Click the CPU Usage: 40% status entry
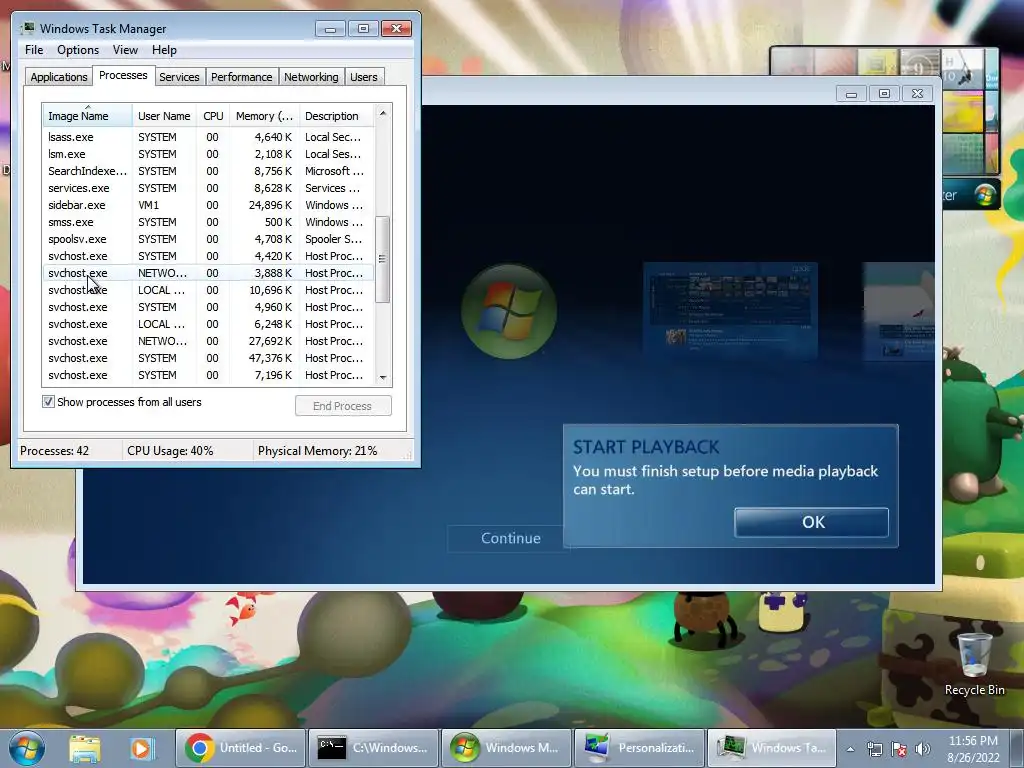 point(170,451)
